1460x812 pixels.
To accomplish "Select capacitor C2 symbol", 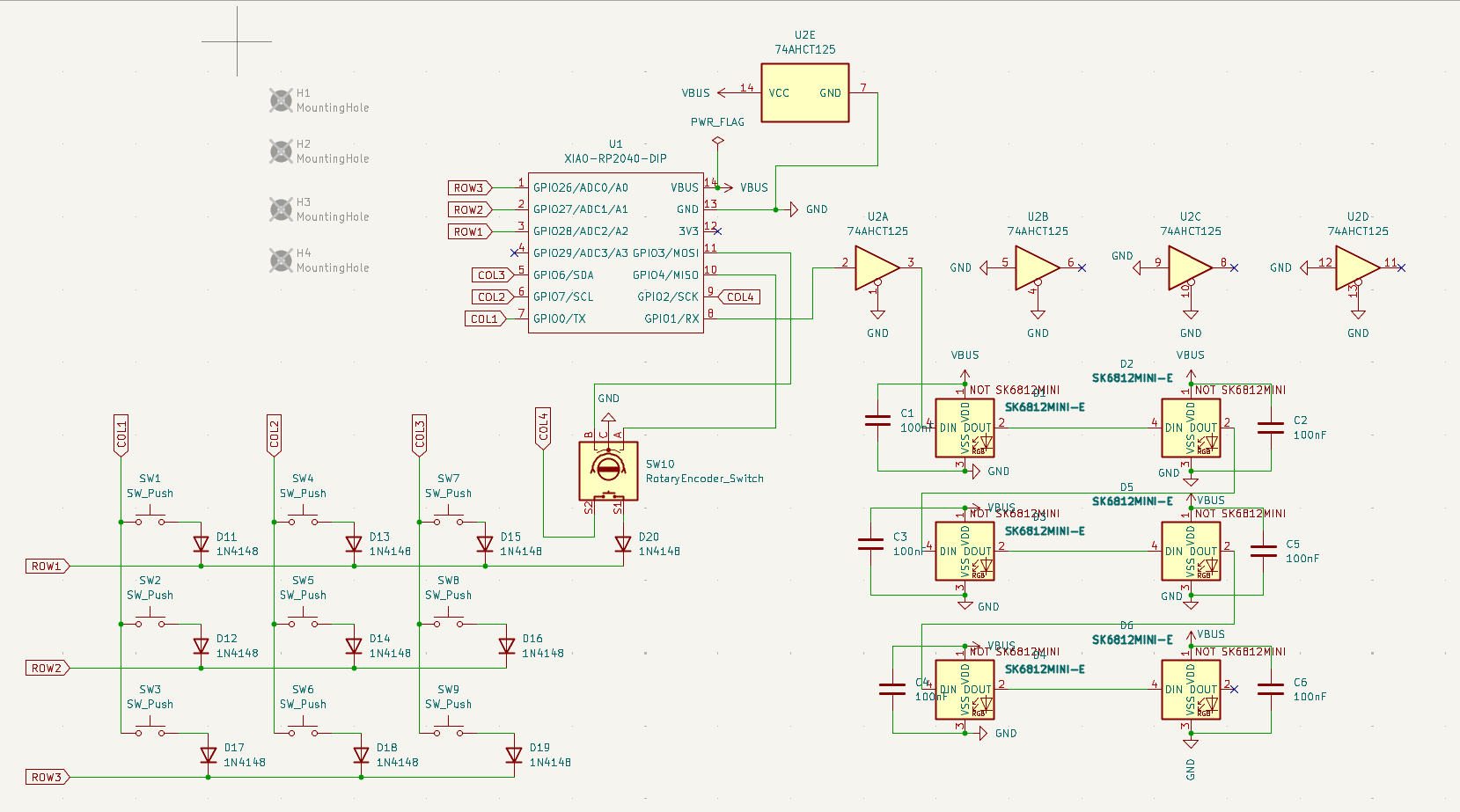I will [1271, 428].
